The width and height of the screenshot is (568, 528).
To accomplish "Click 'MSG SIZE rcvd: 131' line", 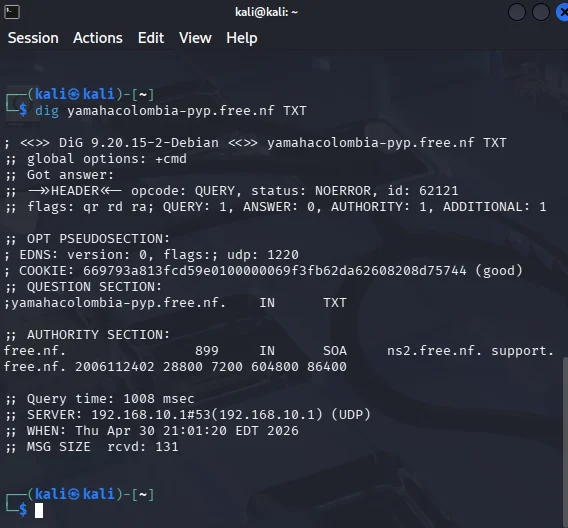I will click(92, 447).
